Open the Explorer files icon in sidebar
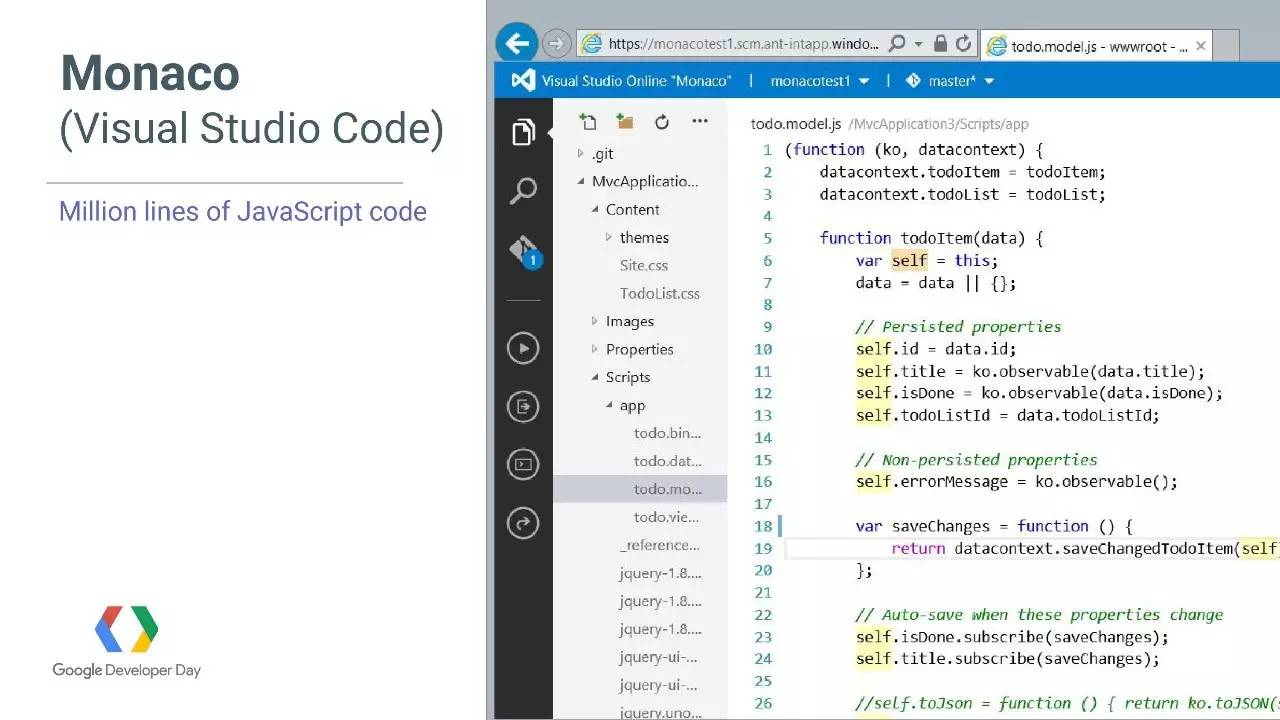Screen dimensions: 1280x720 [523, 132]
